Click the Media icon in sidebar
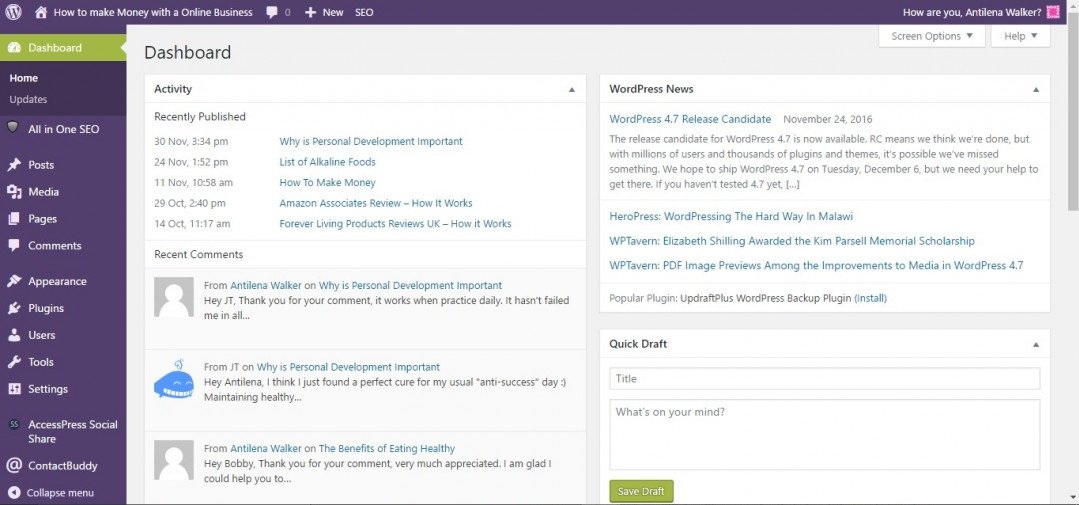1079x505 pixels. [x=14, y=191]
